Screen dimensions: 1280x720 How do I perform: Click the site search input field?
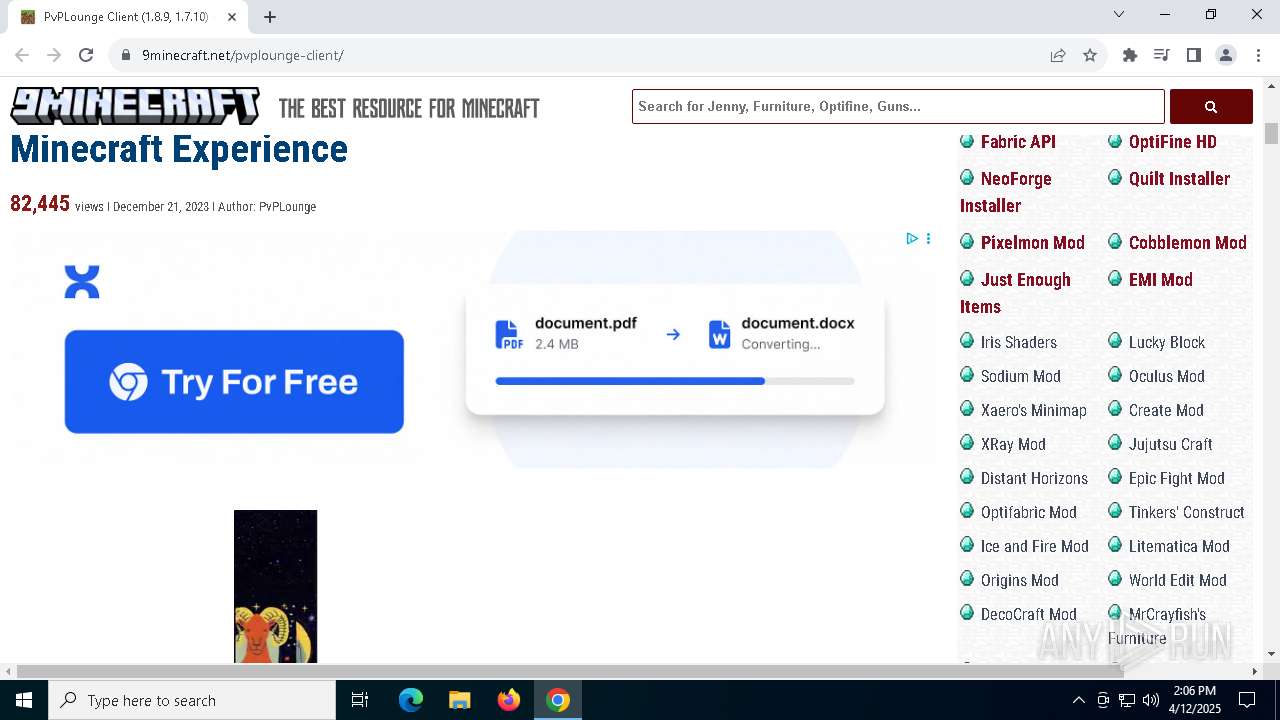898,106
